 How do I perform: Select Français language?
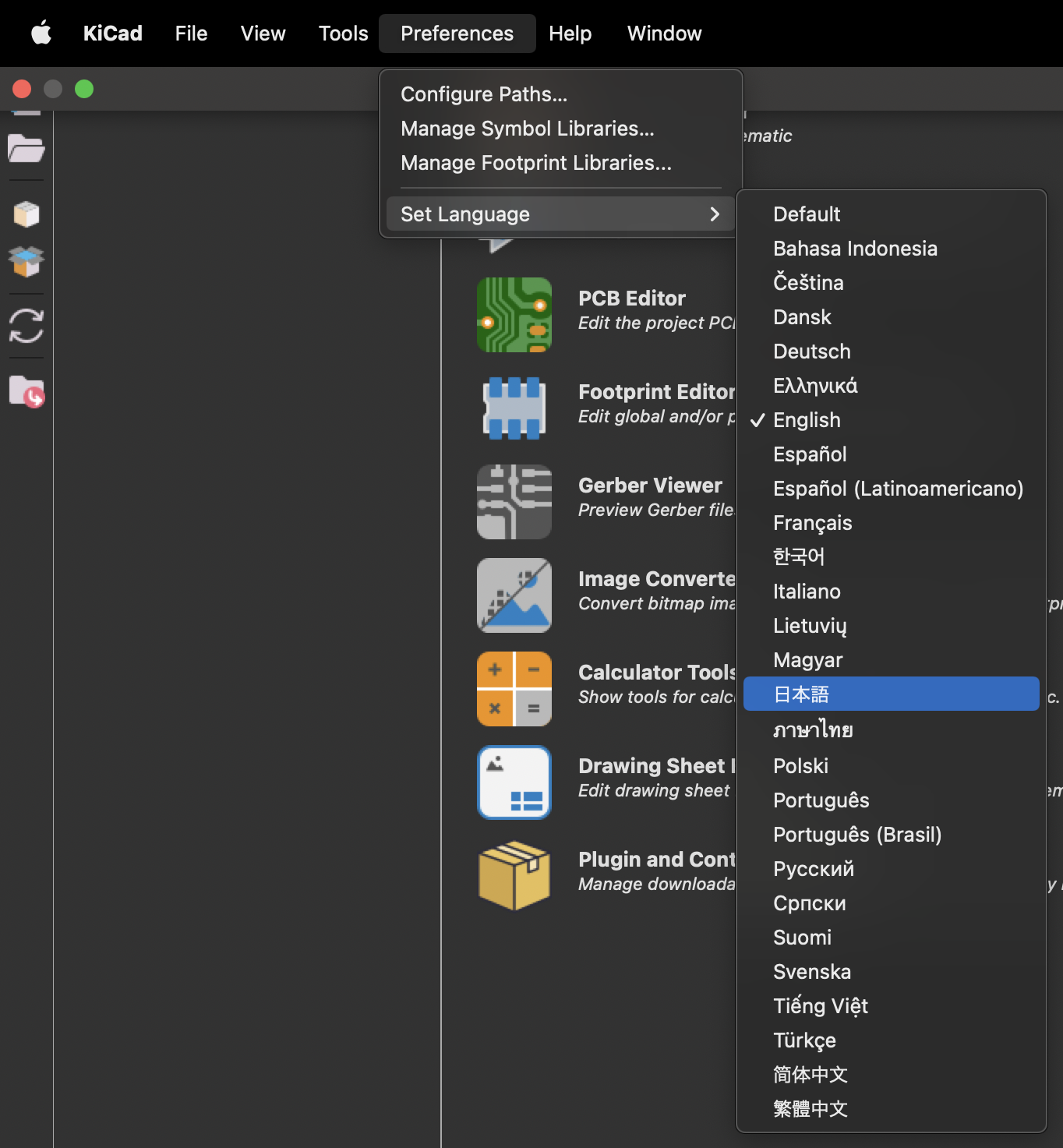click(892, 523)
